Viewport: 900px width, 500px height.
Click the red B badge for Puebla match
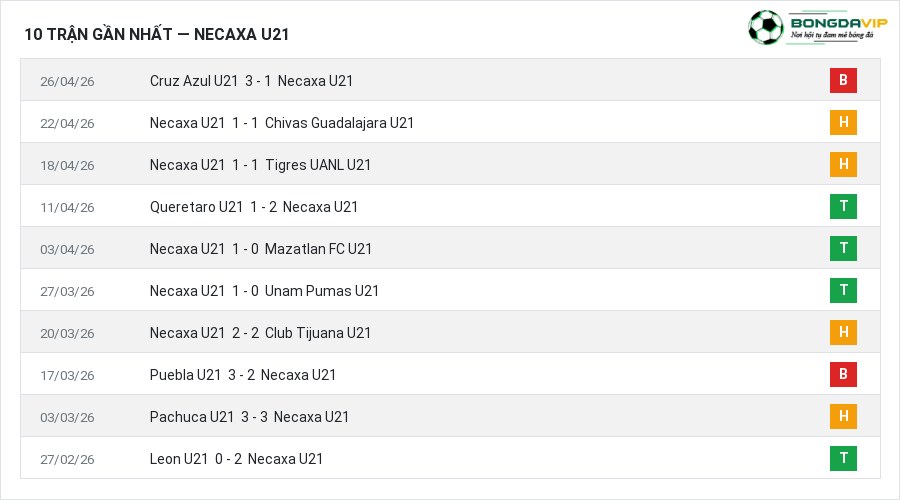[843, 374]
